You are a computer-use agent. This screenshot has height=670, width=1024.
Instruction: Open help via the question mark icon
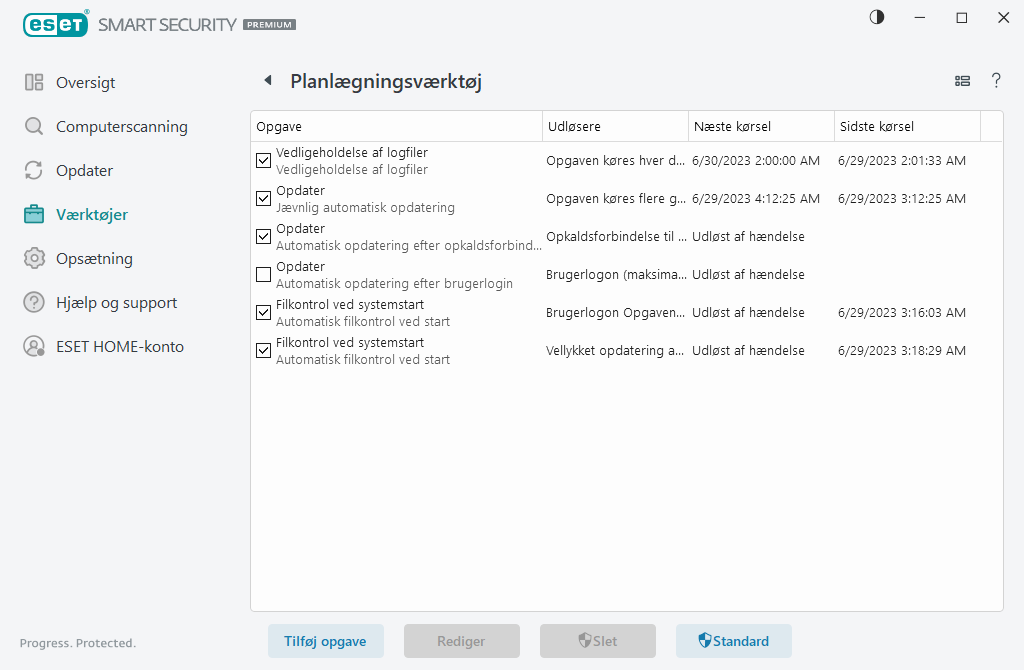[x=996, y=81]
